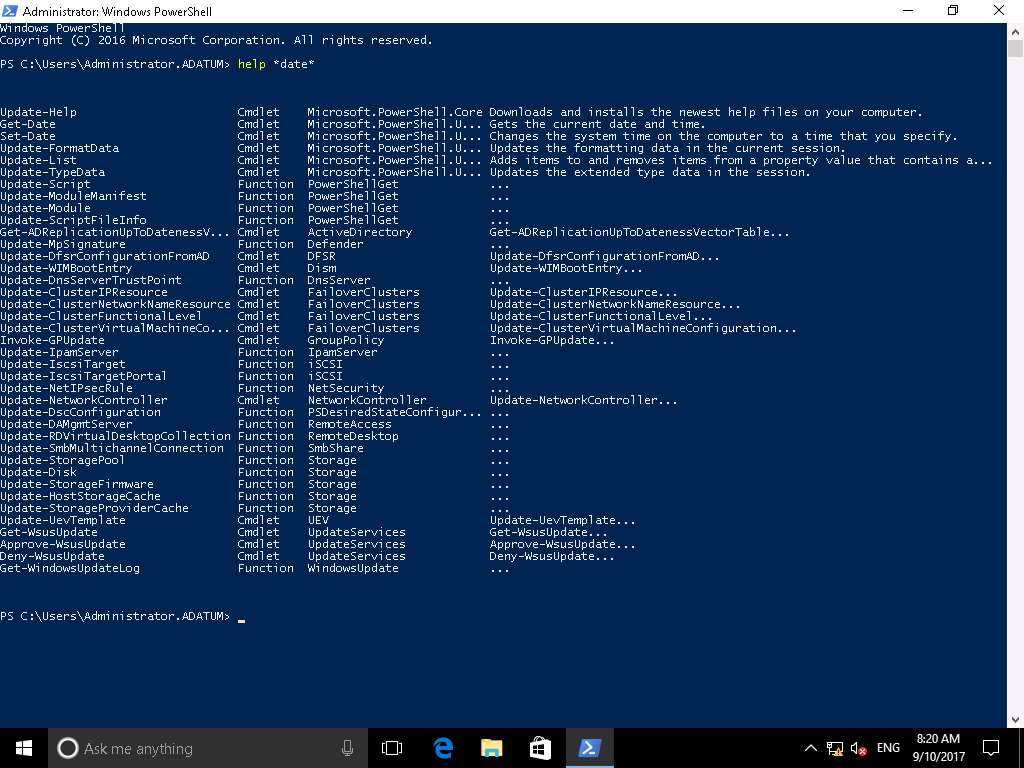This screenshot has width=1024, height=768.
Task: Open the Action Center notifications icon
Action: (990, 748)
